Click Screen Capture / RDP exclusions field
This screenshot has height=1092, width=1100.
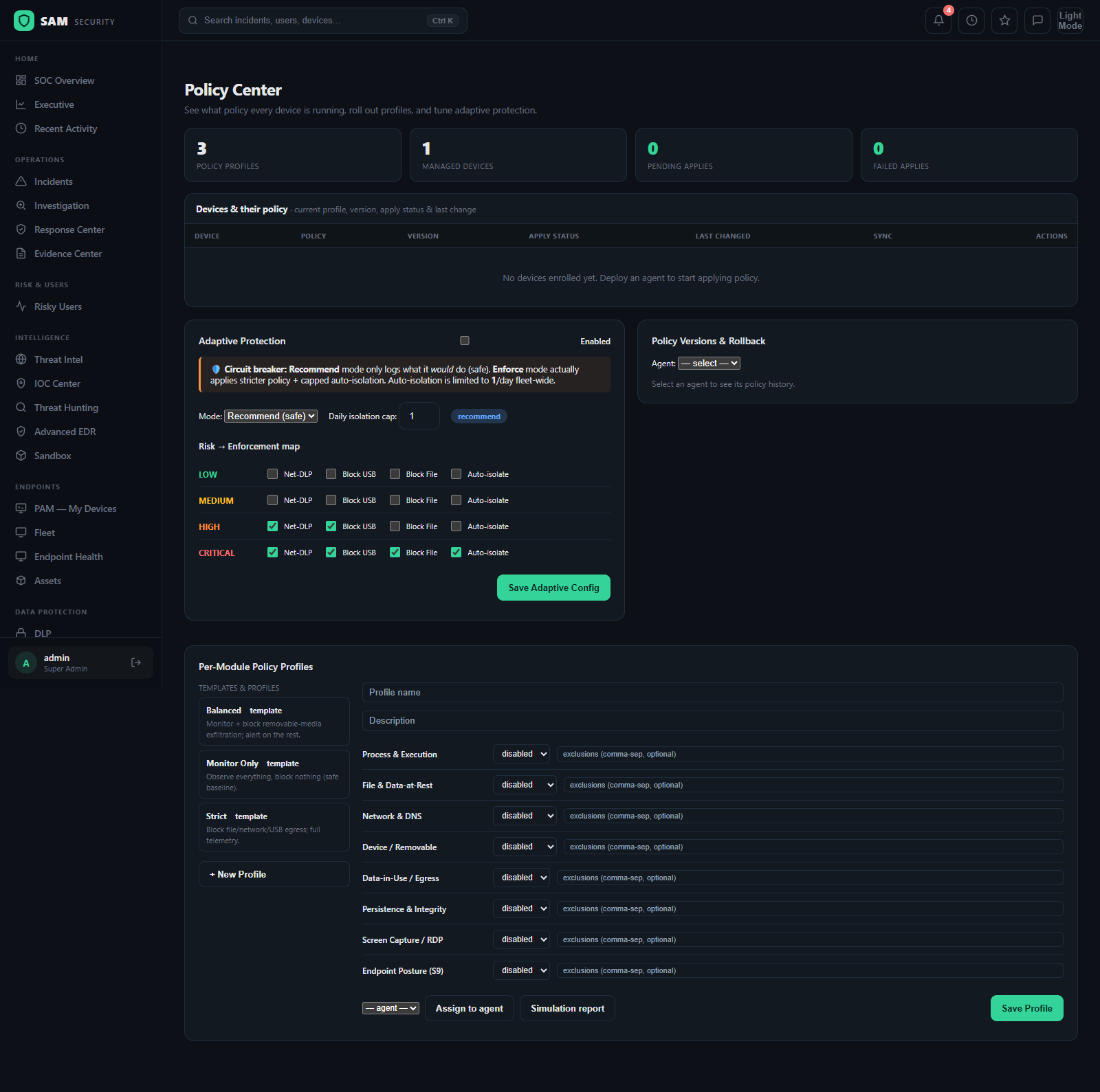pos(810,939)
